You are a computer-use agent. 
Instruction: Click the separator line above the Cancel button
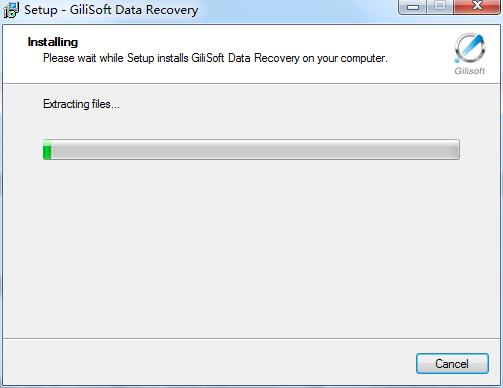(x=251, y=339)
